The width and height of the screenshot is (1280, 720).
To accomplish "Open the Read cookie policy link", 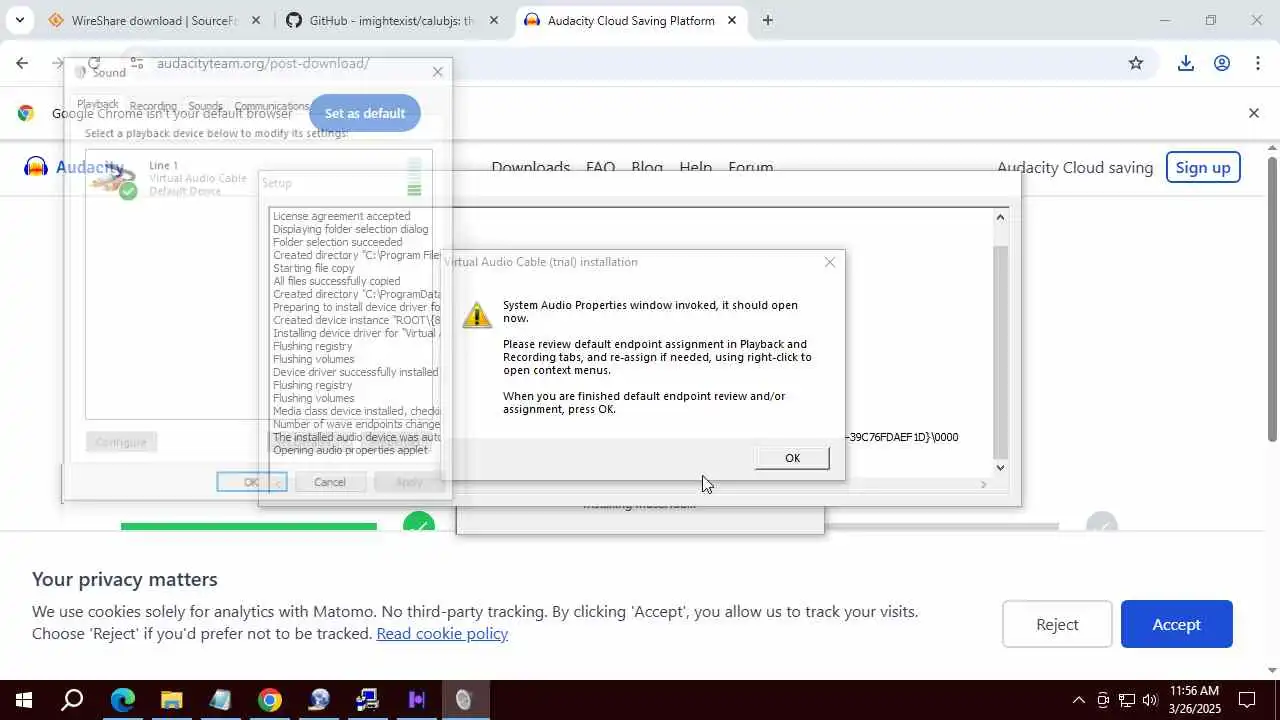I will pos(442,633).
